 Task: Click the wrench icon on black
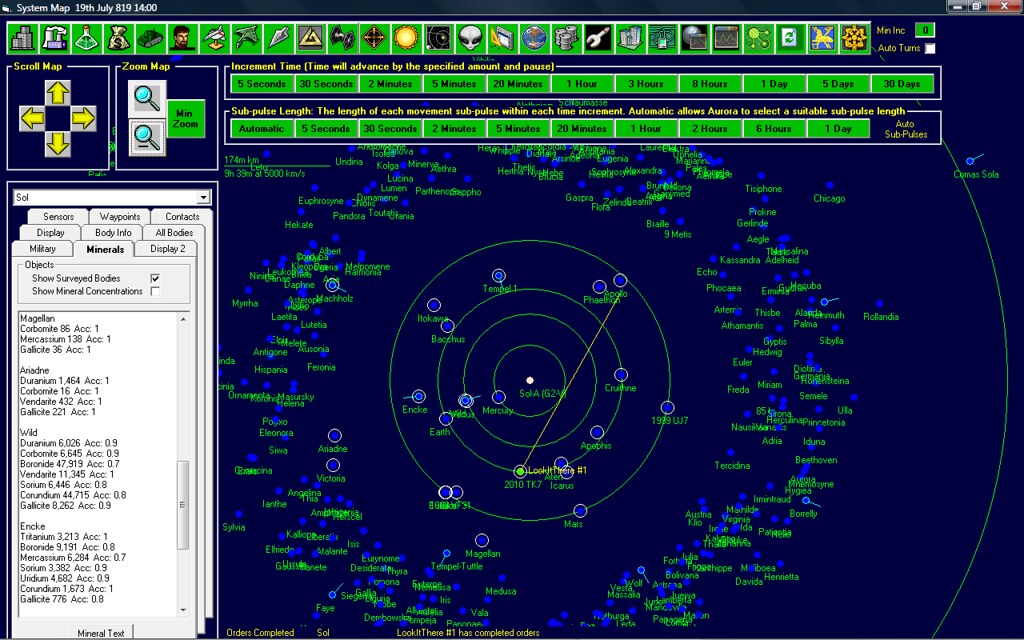(598, 38)
